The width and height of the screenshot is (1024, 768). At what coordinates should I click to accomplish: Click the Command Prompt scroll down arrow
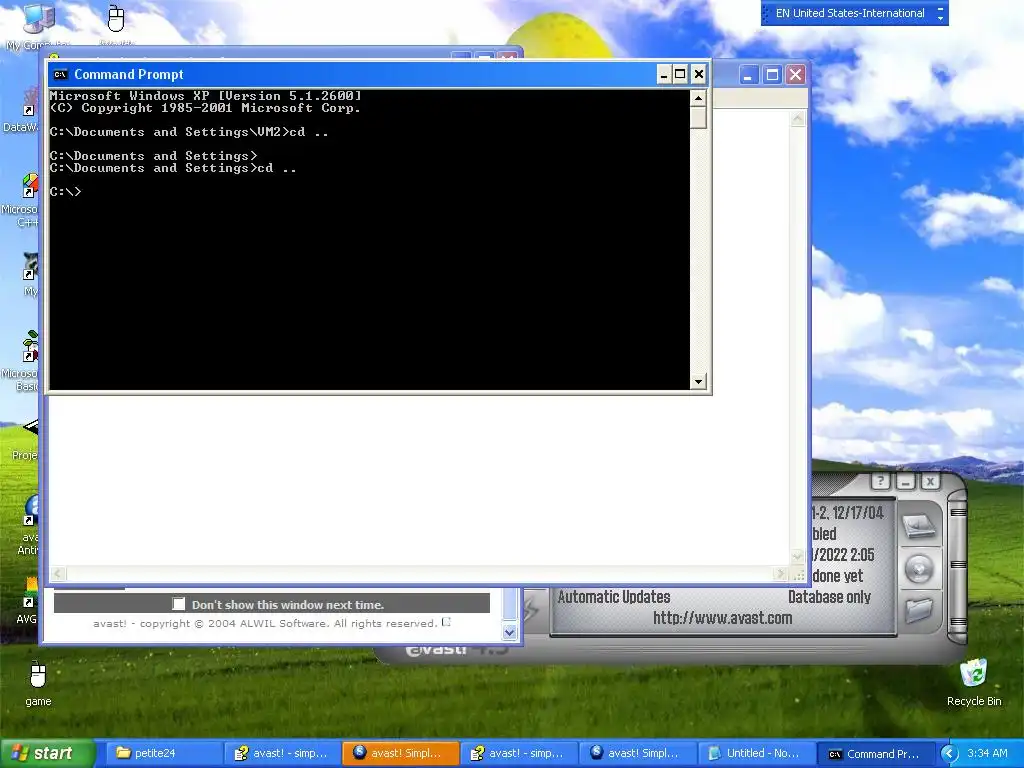tap(698, 381)
